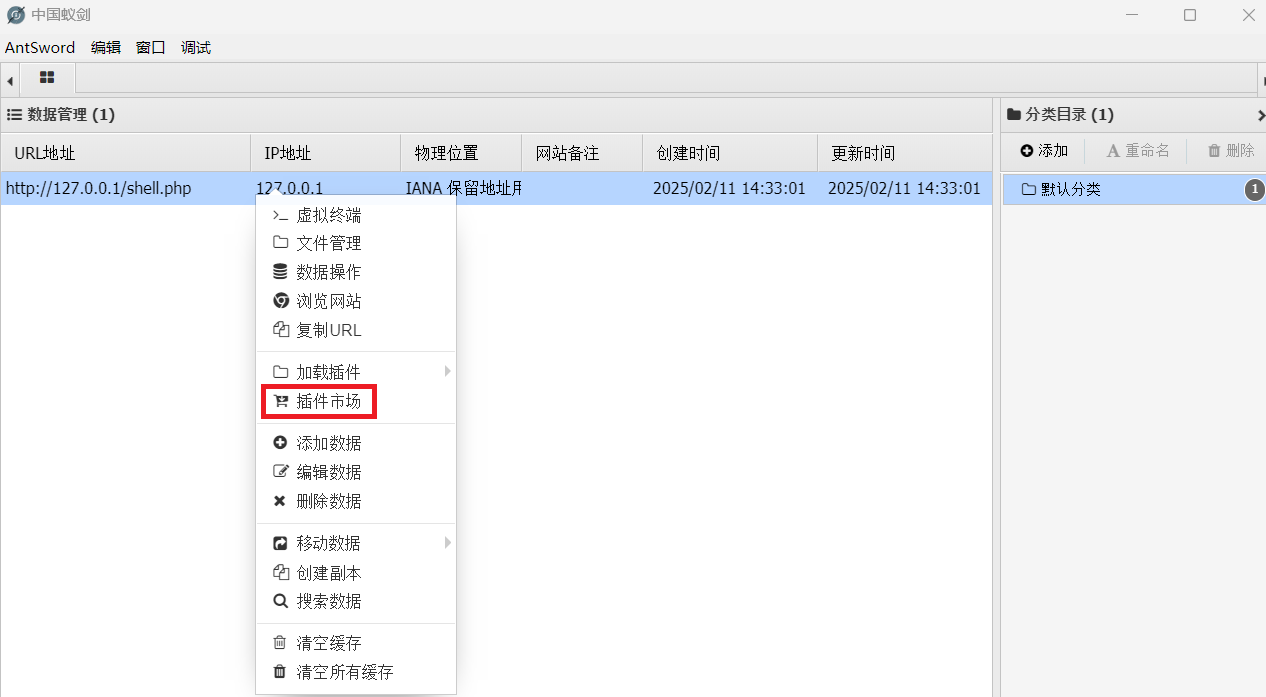Viewport: 1266px width, 697px height.
Task: Choose 数据操作 in the context menu
Action: 356,272
